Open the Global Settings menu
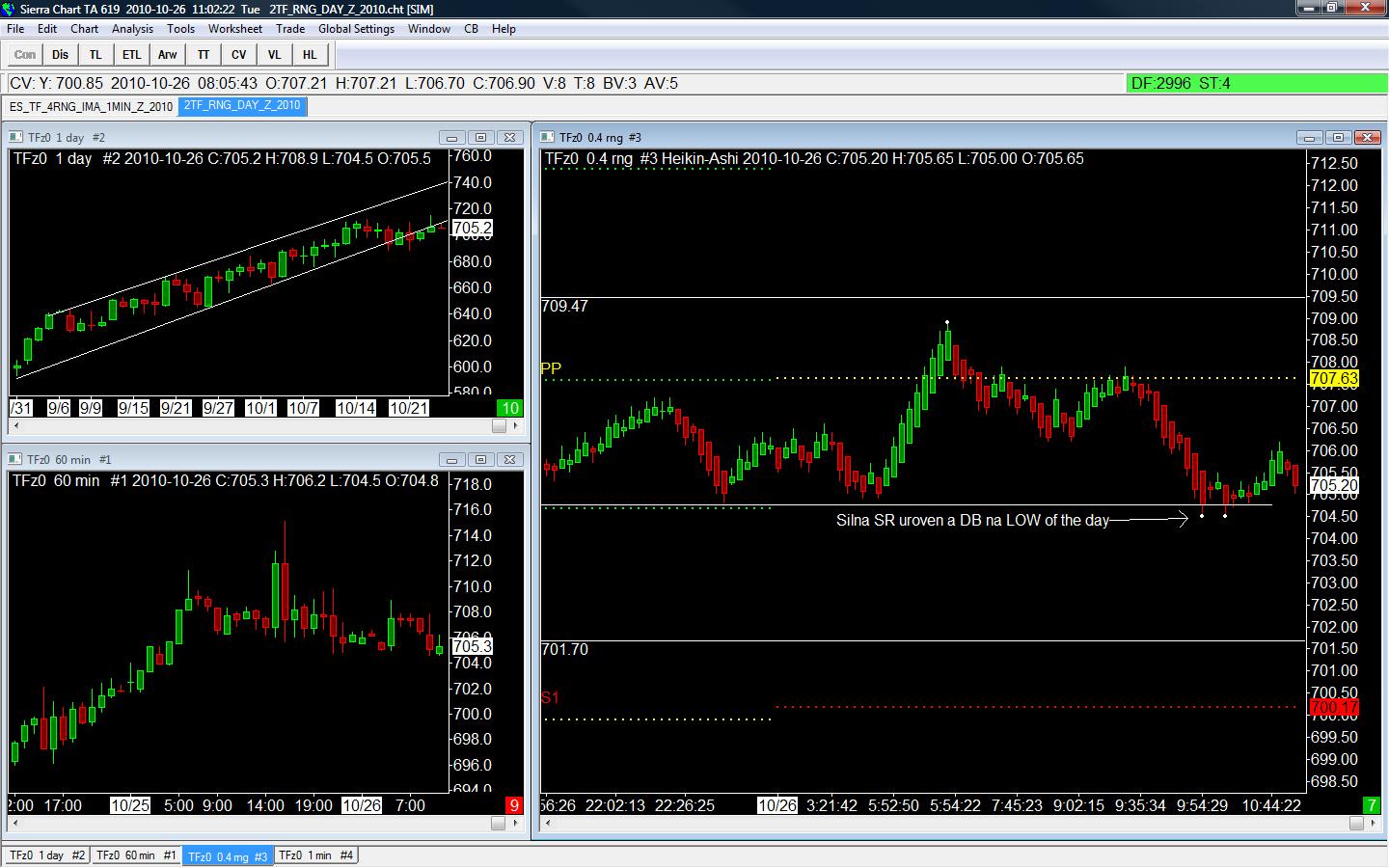This screenshot has width=1389, height=868. 356,29
